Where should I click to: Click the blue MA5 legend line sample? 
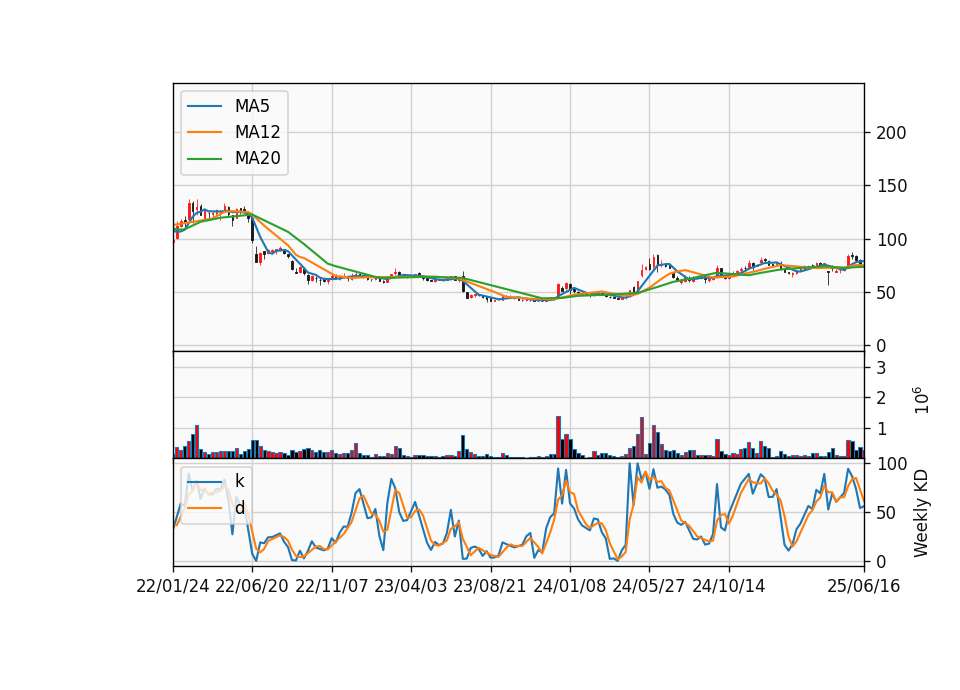[x=204, y=106]
